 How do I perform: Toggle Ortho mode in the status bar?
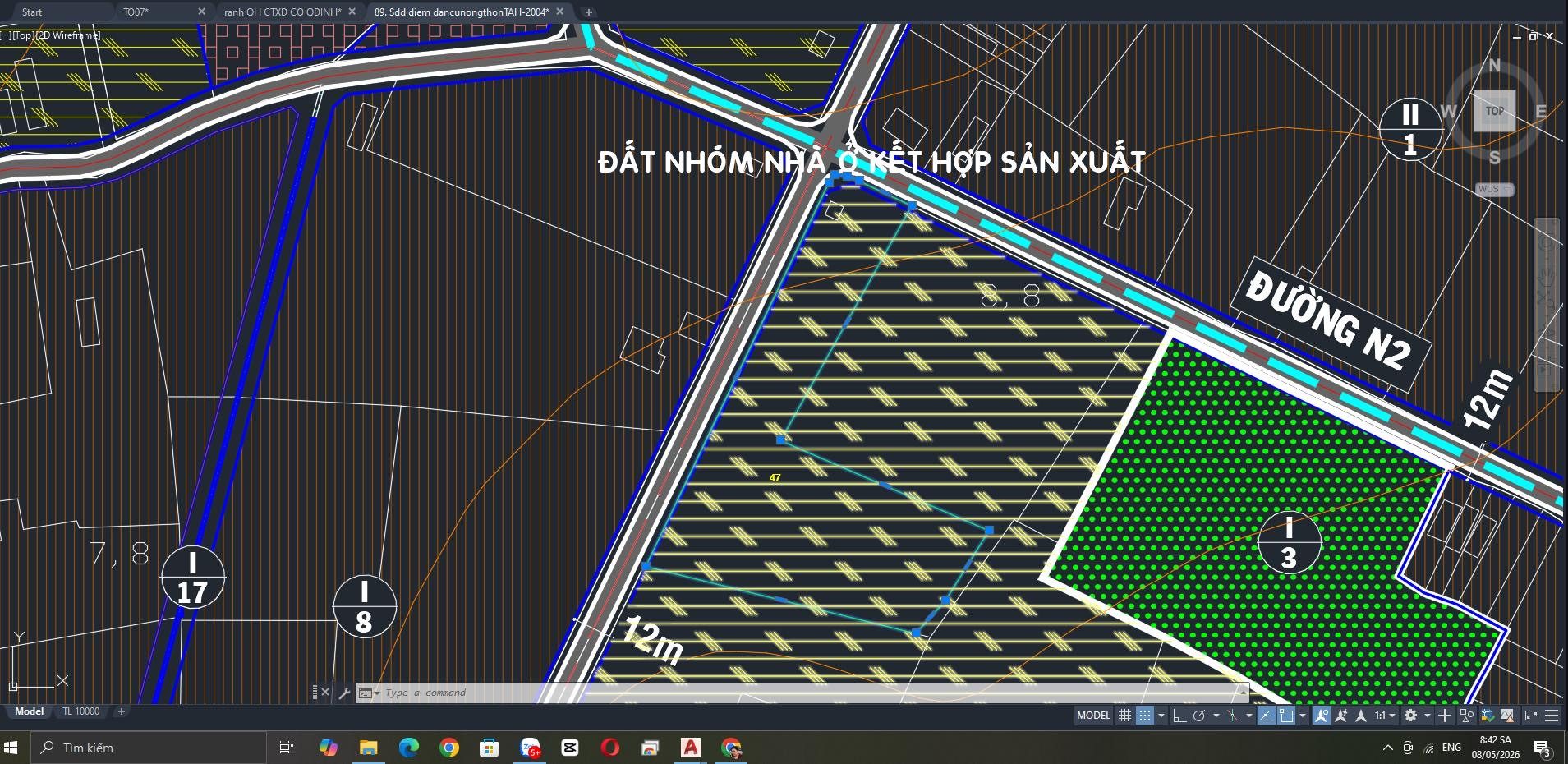point(1179,716)
